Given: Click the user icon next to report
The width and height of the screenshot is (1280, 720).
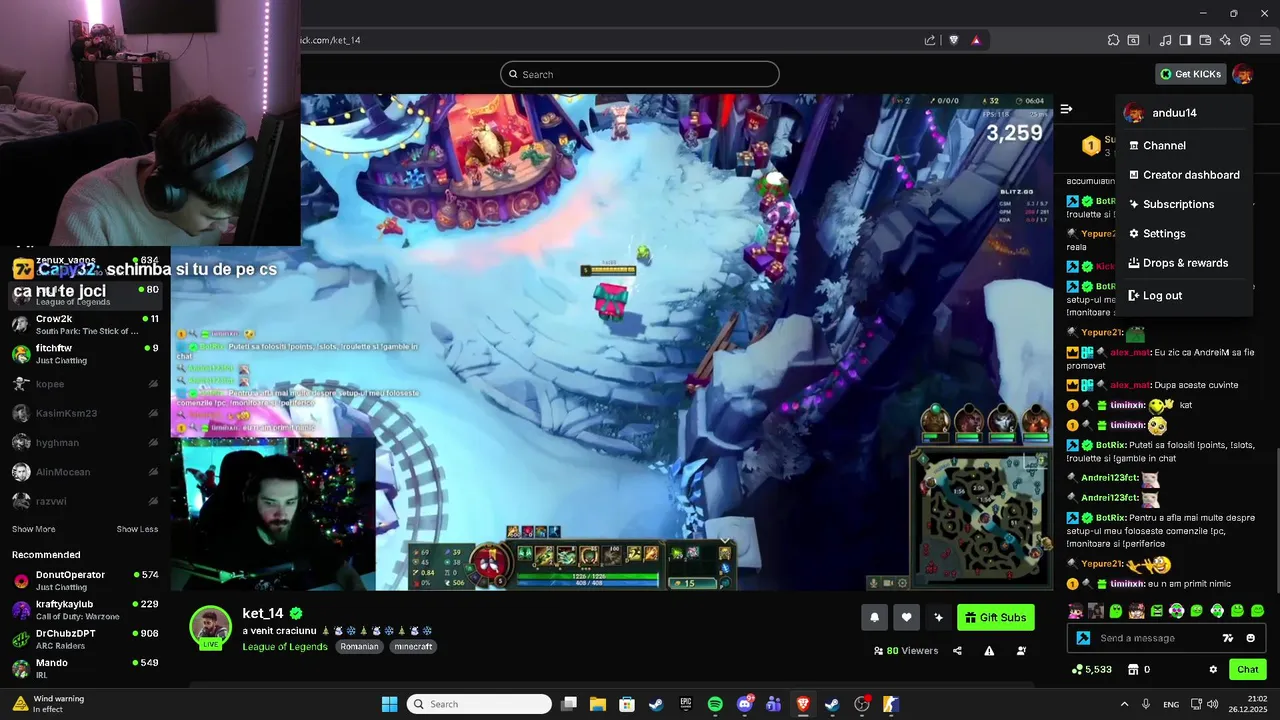Looking at the screenshot, I should tap(1021, 651).
